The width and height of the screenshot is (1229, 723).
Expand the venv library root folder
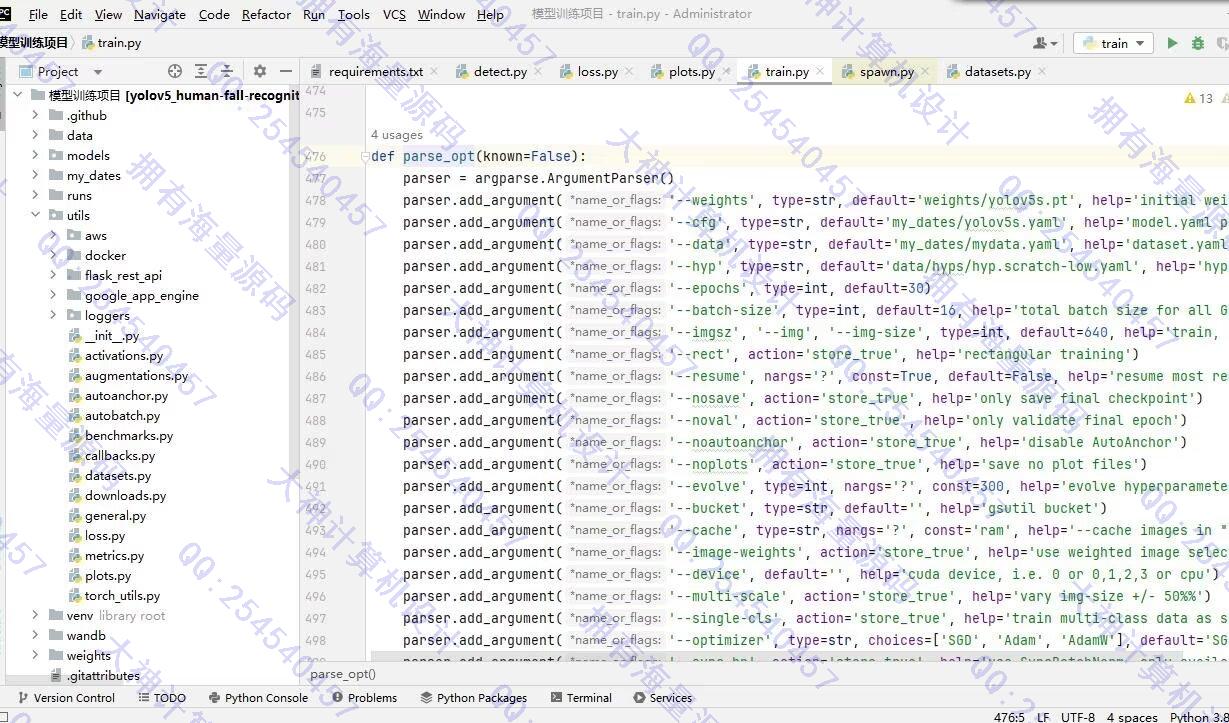[35, 615]
